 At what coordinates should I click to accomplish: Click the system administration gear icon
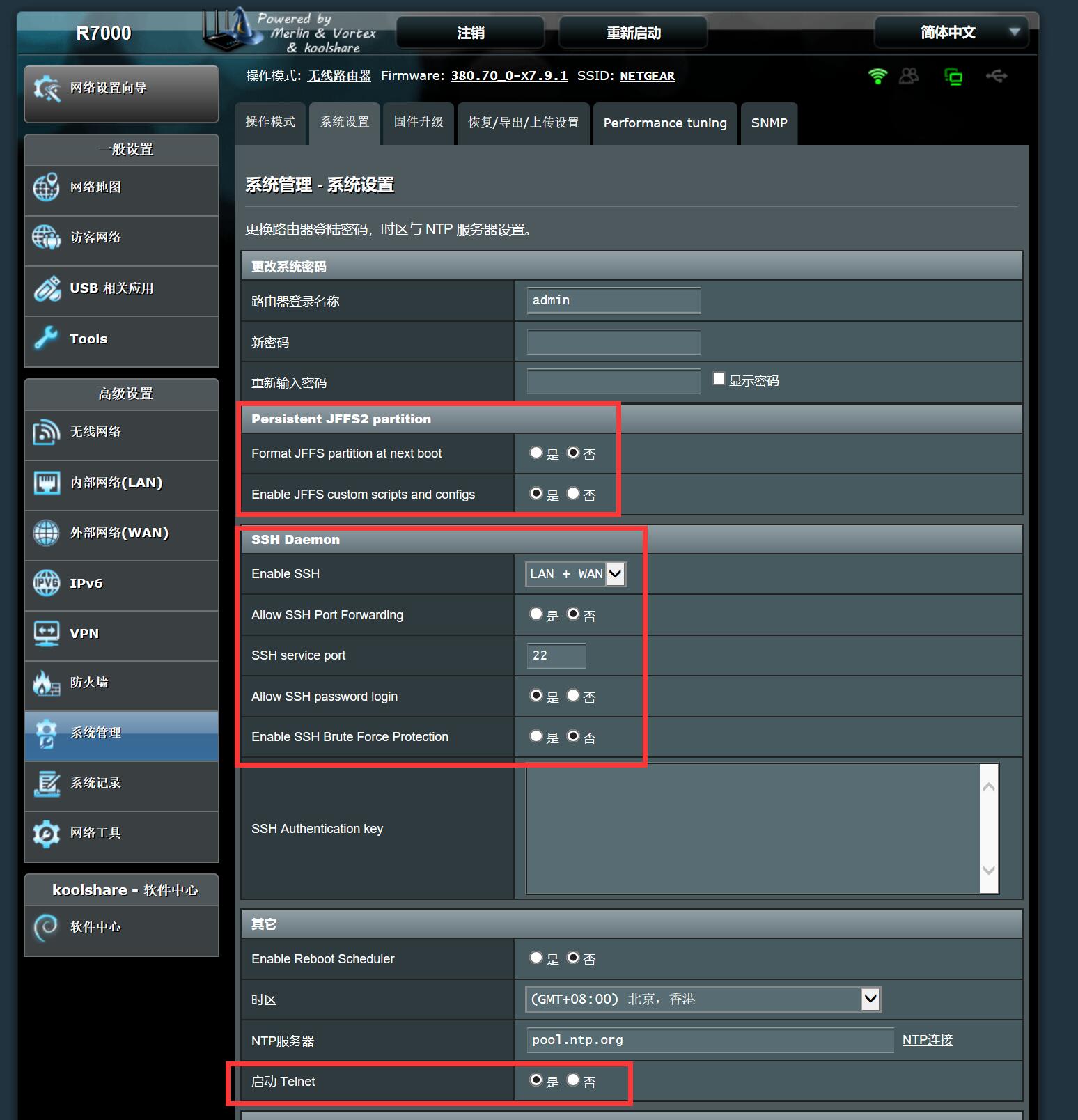click(x=47, y=733)
